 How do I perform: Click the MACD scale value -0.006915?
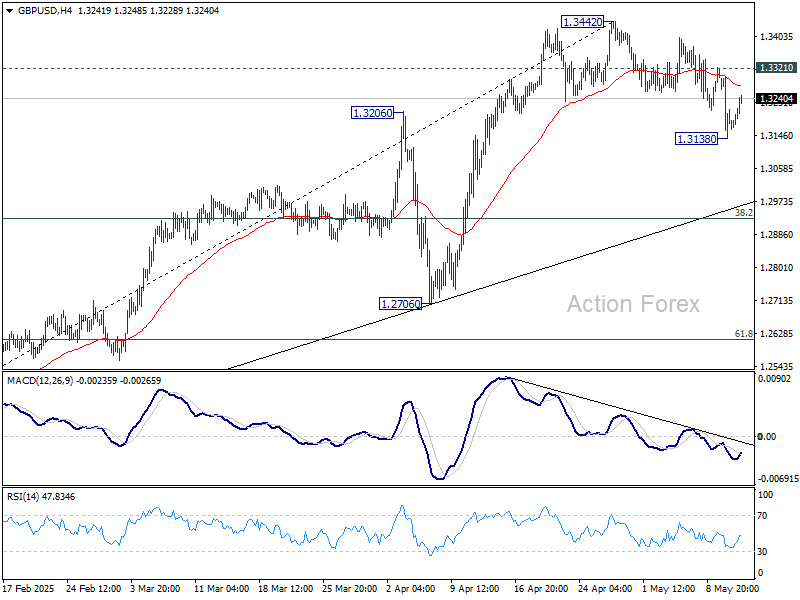778,479
